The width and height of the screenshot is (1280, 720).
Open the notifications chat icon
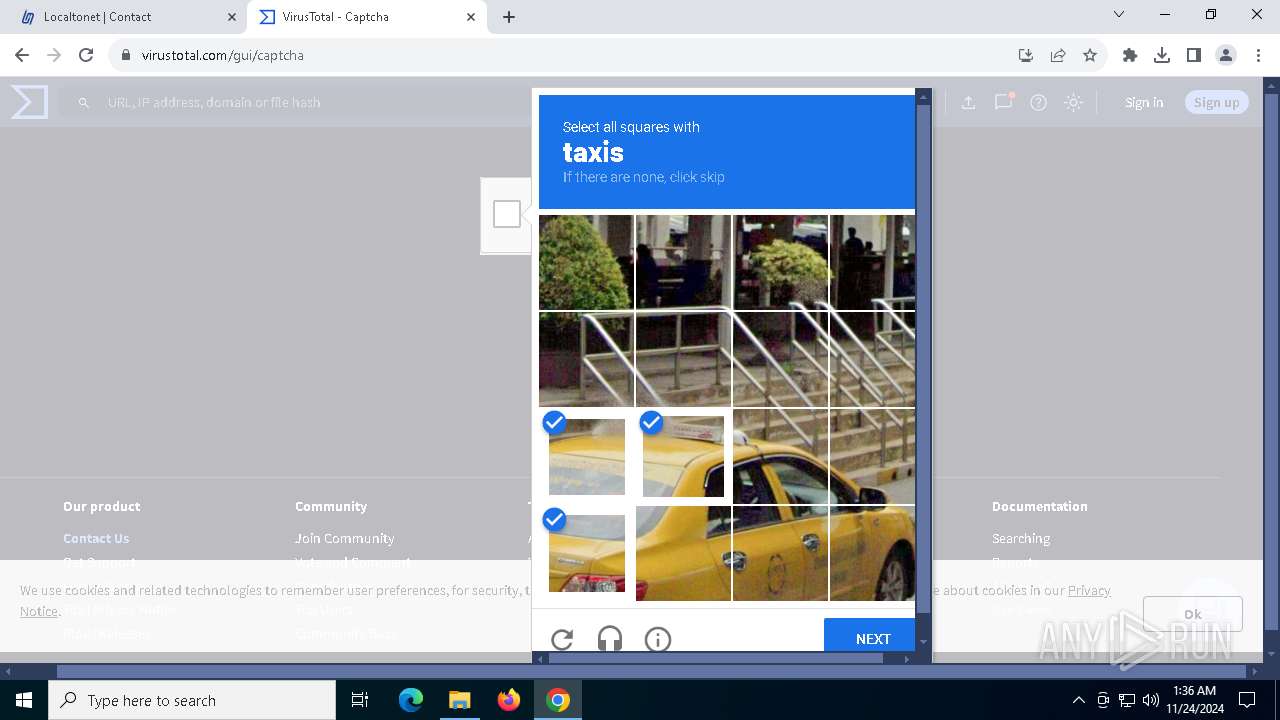point(1004,102)
